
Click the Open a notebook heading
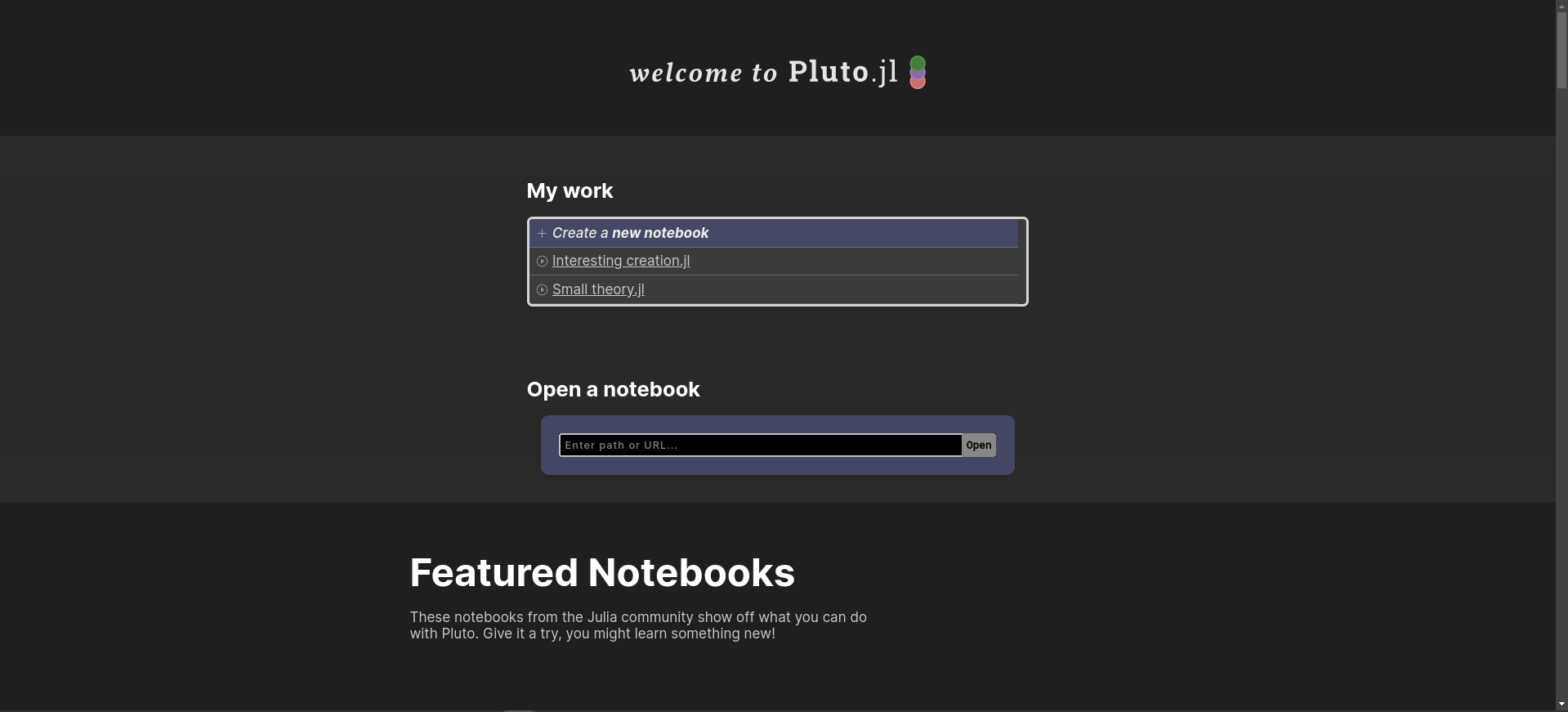(x=613, y=389)
